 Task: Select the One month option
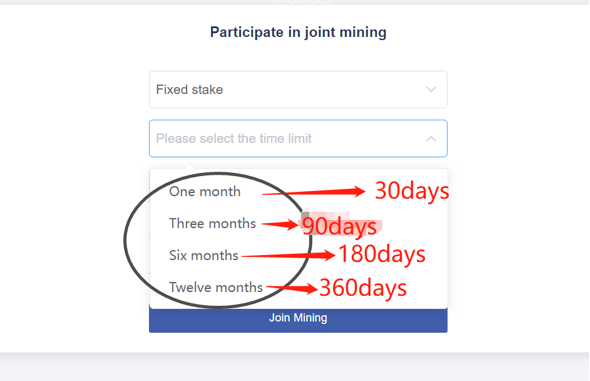point(205,191)
